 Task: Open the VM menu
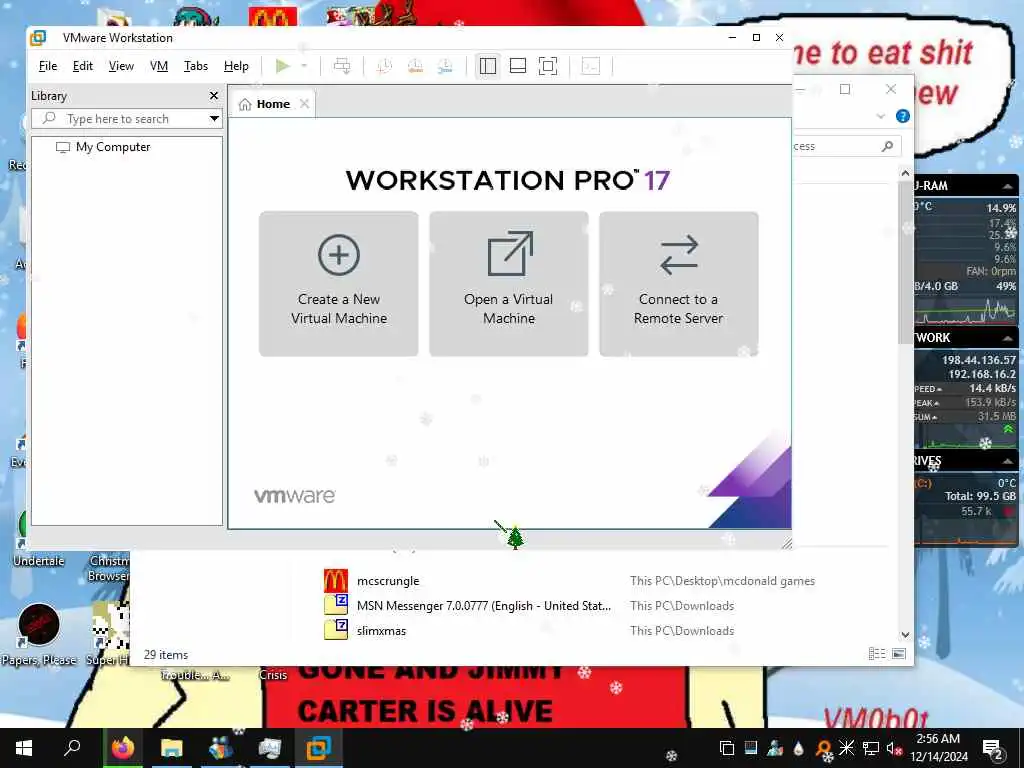159,66
